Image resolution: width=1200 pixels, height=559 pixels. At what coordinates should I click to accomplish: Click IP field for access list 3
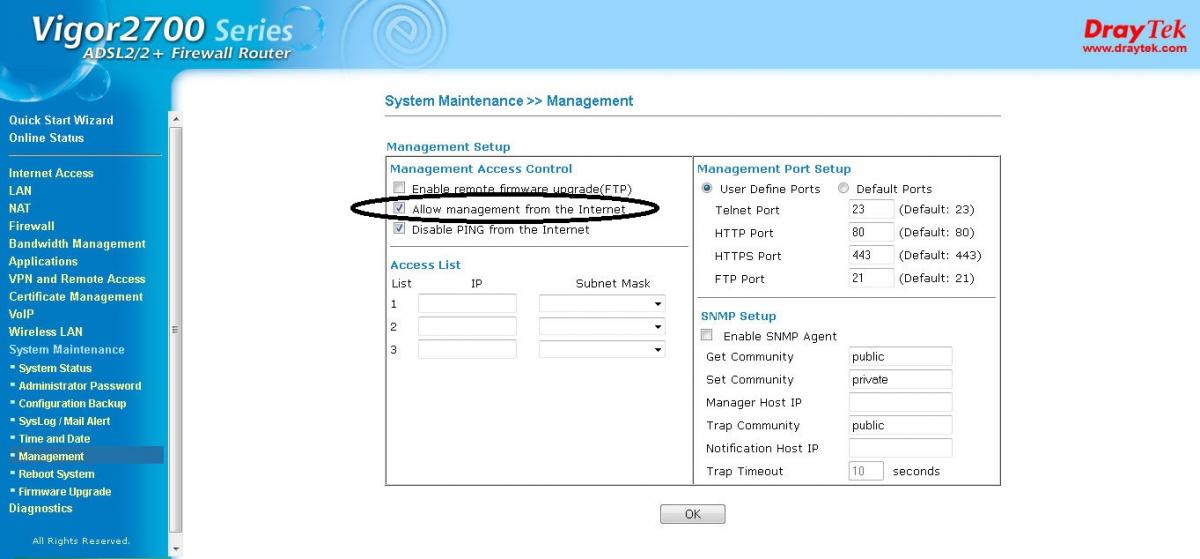click(467, 349)
